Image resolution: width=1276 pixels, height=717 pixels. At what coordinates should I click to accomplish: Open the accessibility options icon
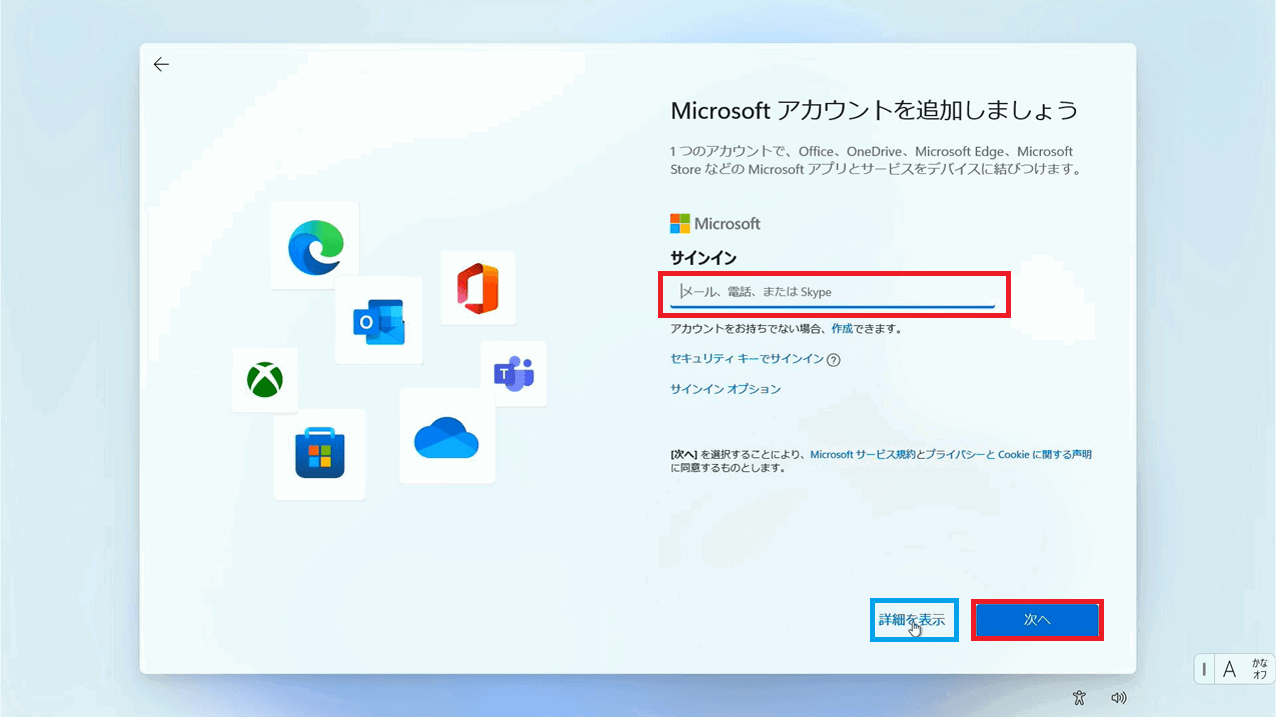1078,698
